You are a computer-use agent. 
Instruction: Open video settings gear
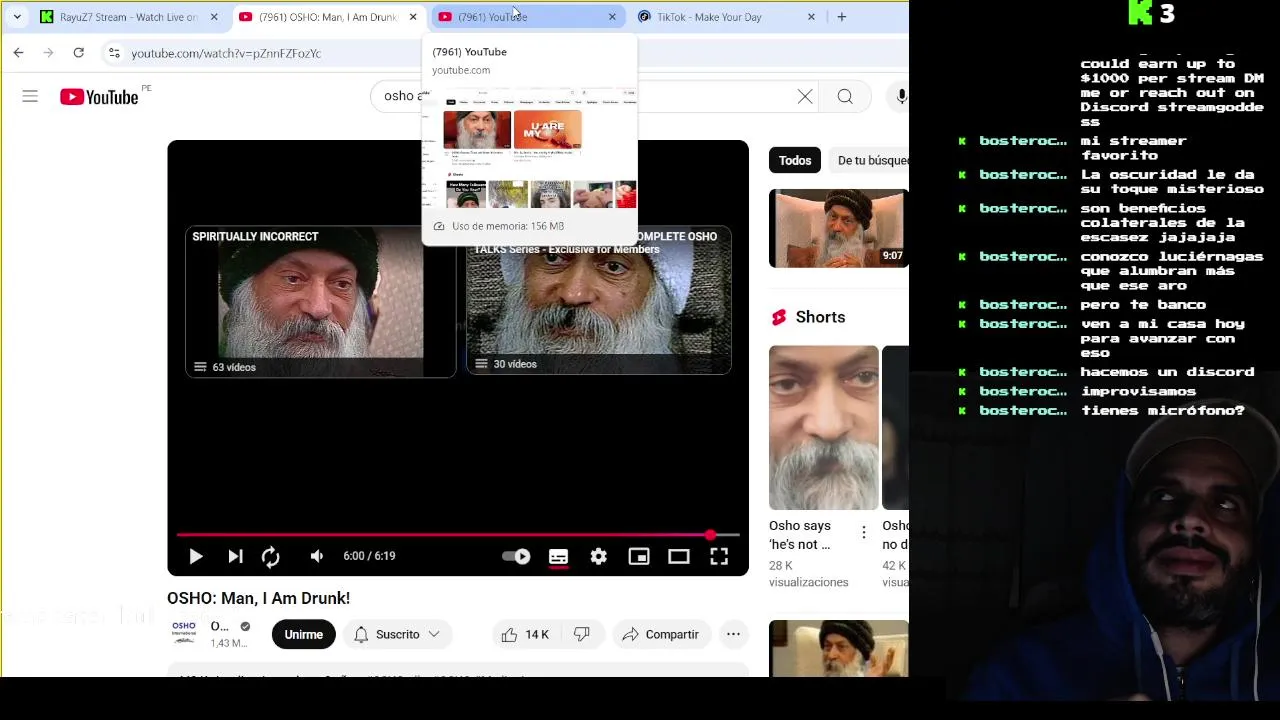pyautogui.click(x=598, y=556)
